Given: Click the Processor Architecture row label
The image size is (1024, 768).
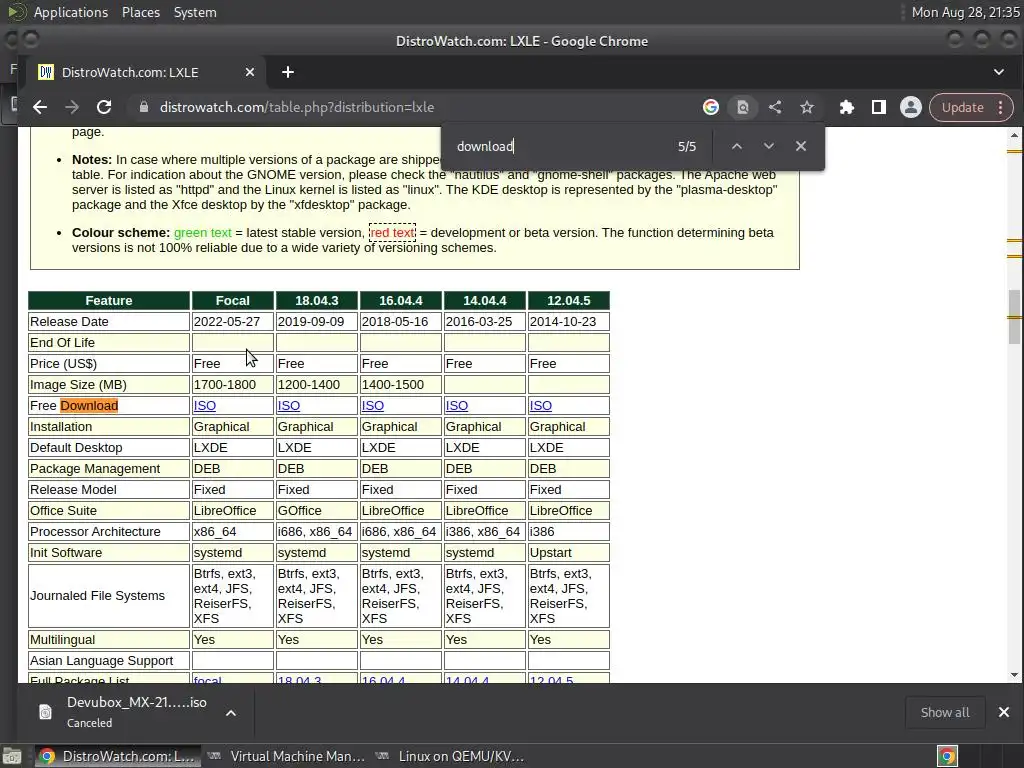Looking at the screenshot, I should click(95, 532).
